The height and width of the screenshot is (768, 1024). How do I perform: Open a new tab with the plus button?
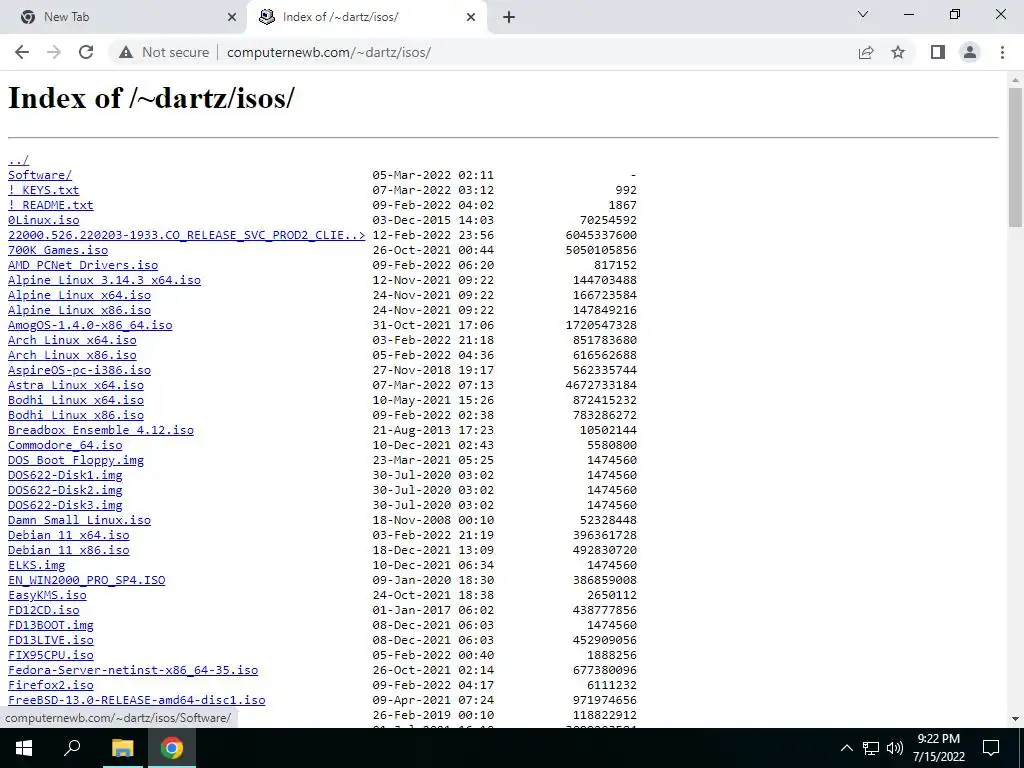[x=509, y=17]
